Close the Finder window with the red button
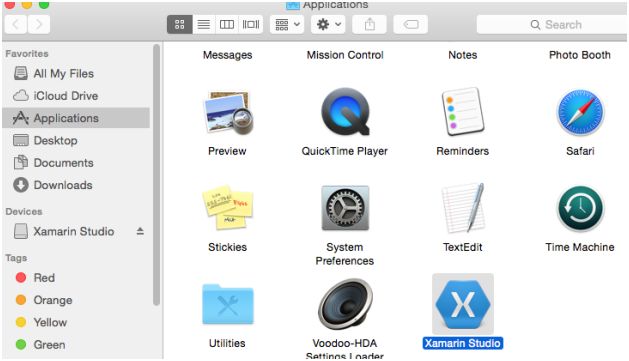The height and width of the screenshot is (361, 629). tap(10, 5)
